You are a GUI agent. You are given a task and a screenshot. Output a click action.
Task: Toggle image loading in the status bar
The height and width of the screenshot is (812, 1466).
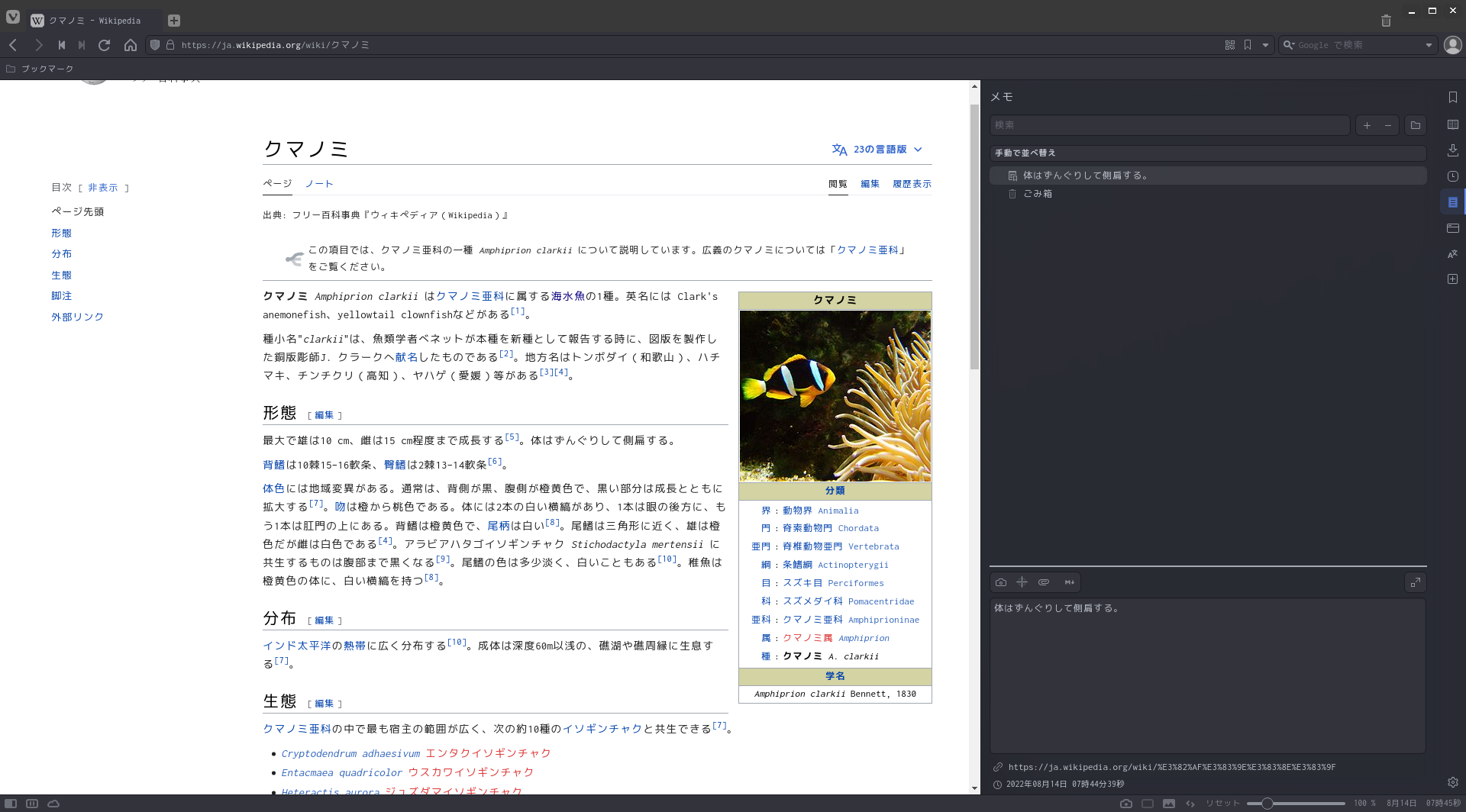click(1169, 803)
